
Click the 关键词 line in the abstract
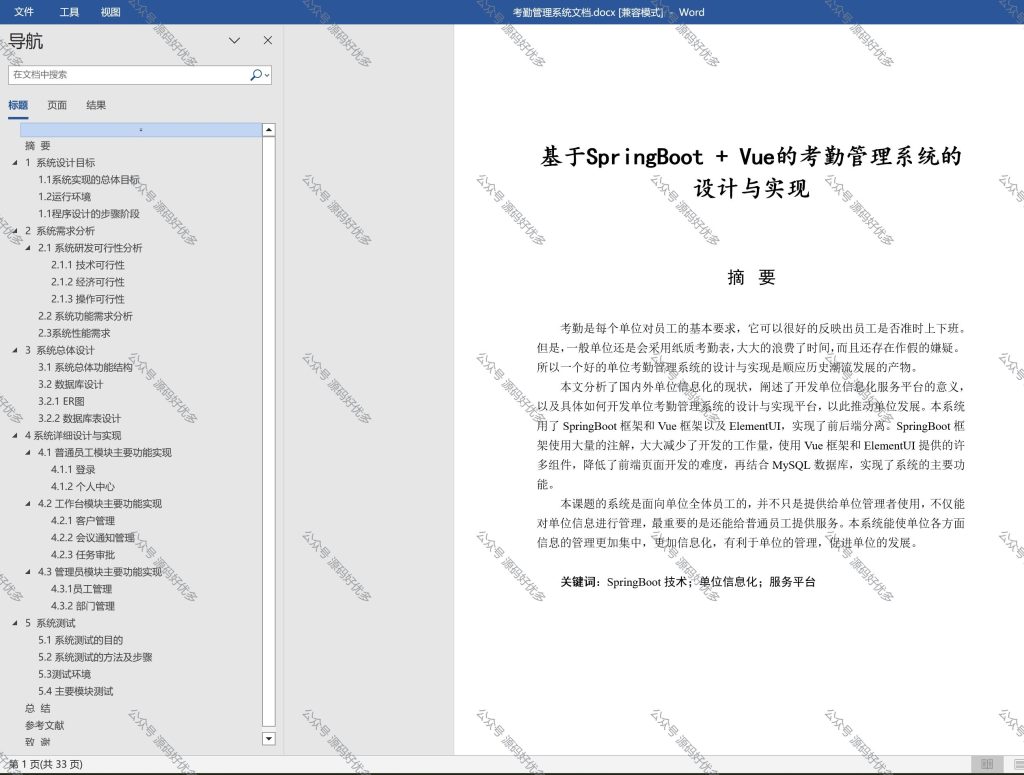click(x=688, y=582)
